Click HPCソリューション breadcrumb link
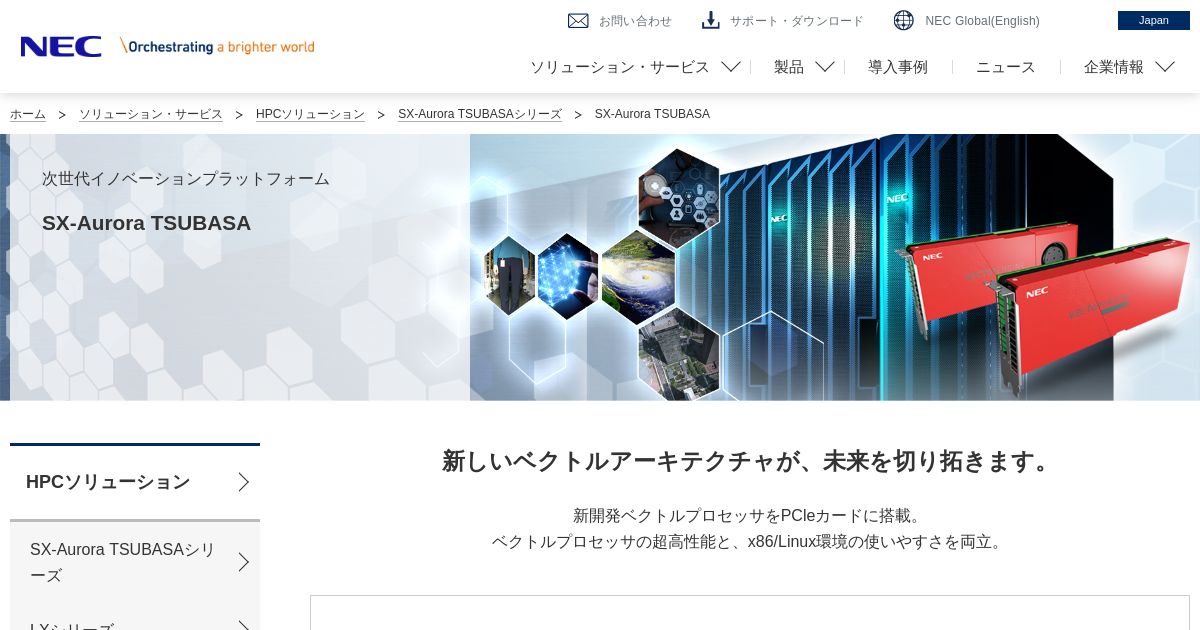The image size is (1200, 630). 310,114
